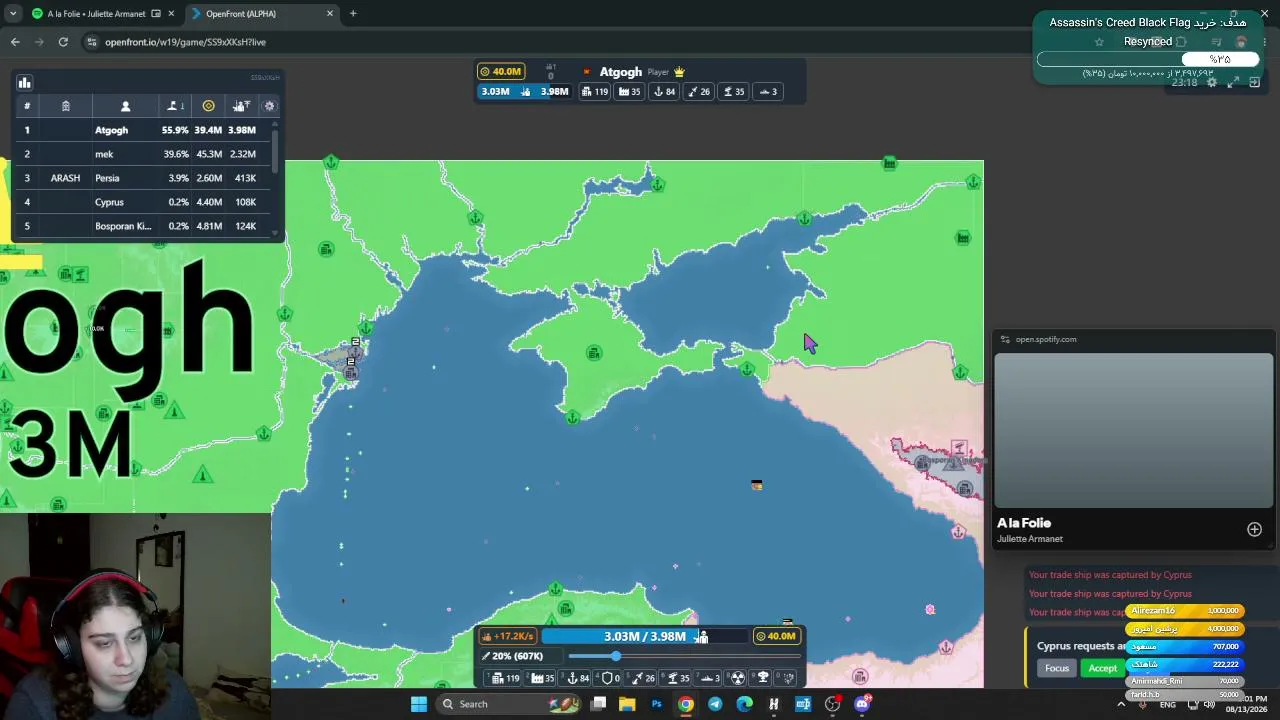Image resolution: width=1280 pixels, height=720 pixels.
Task: Click the +17.2K/s troop growth indicator
Action: [508, 636]
